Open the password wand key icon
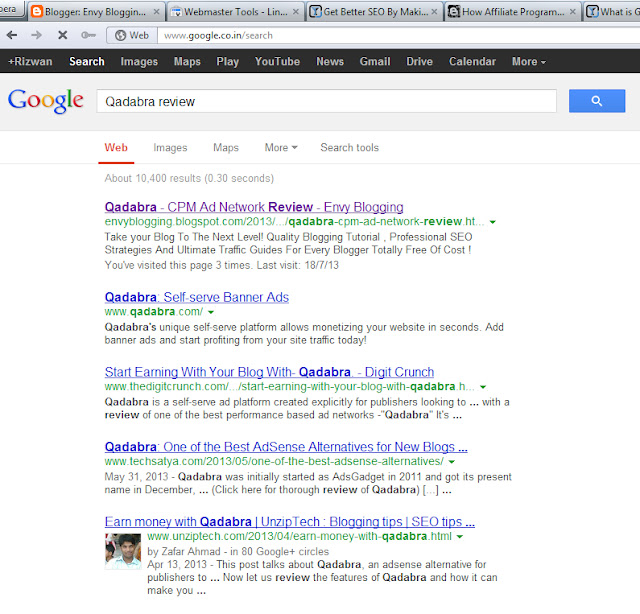This screenshot has width=640, height=614. click(88, 35)
